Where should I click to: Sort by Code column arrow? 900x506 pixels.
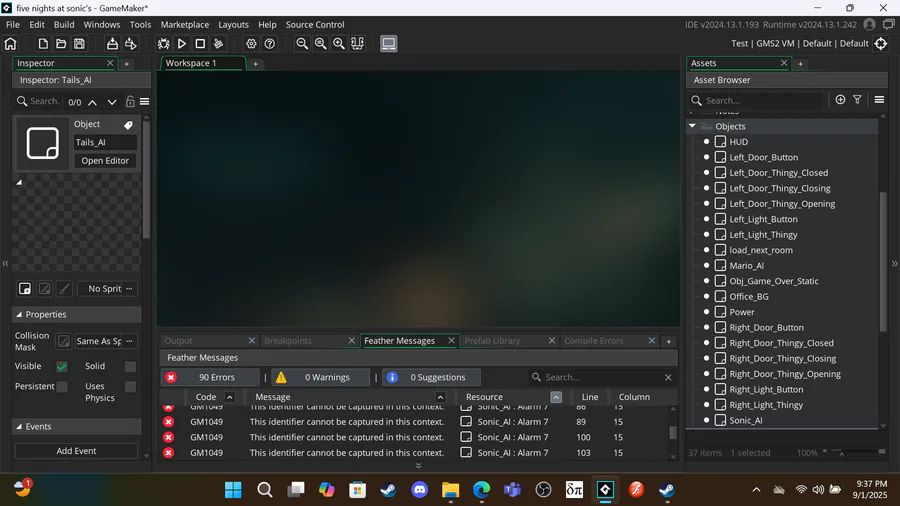230,397
